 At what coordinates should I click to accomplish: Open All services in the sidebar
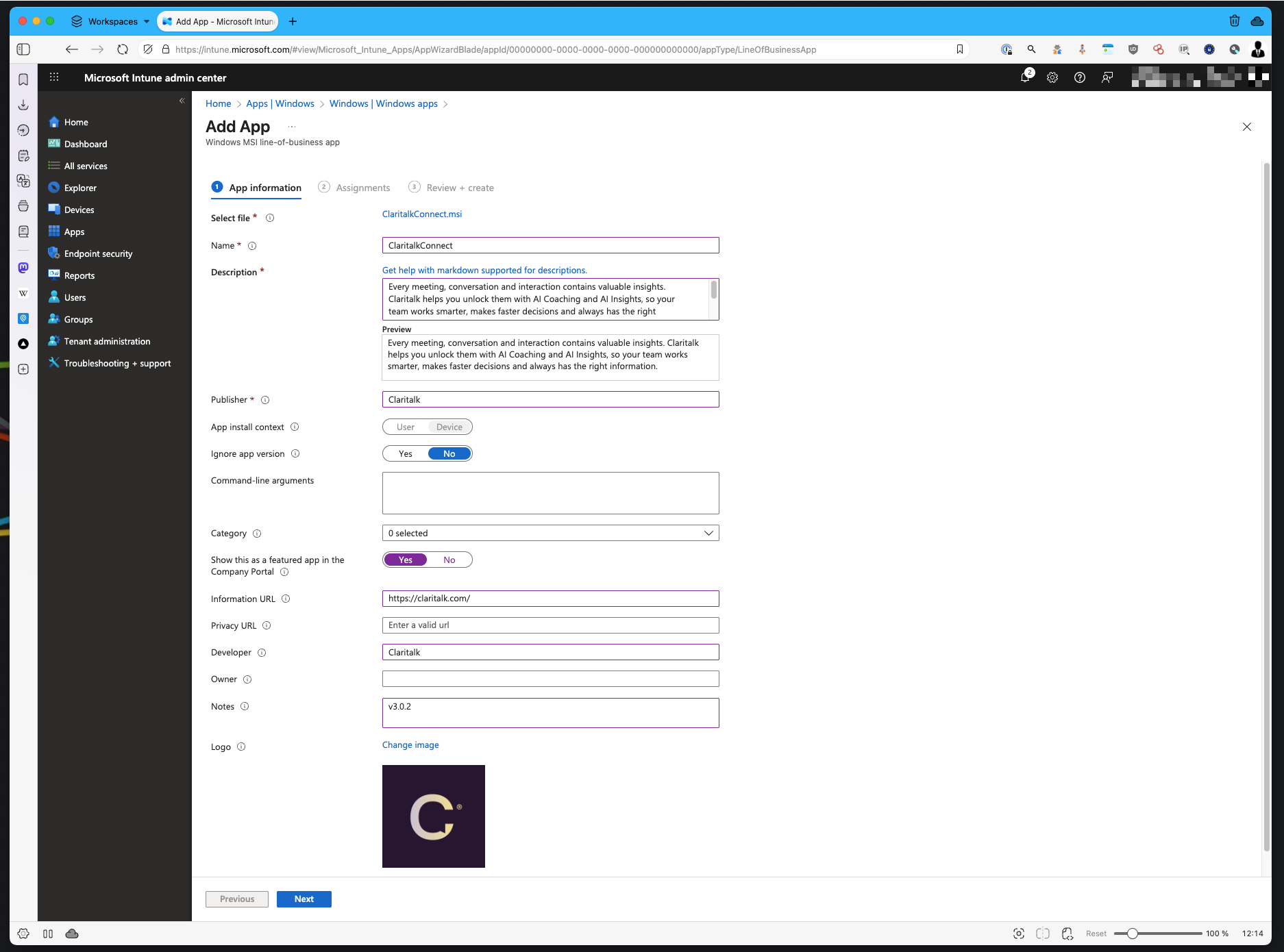pyautogui.click(x=86, y=166)
